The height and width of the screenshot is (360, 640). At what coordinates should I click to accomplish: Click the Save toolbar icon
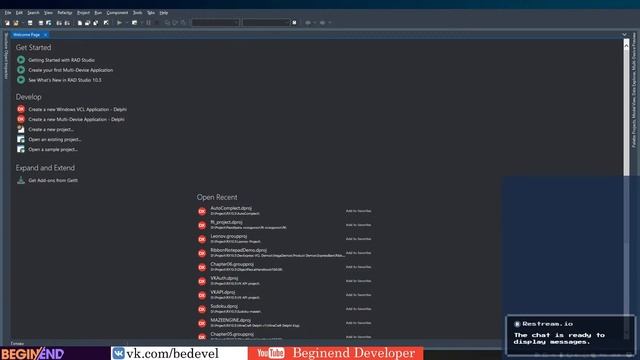[x=30, y=23]
